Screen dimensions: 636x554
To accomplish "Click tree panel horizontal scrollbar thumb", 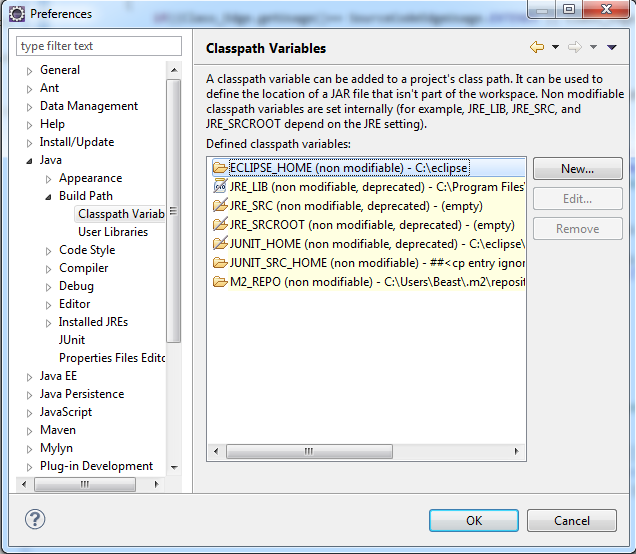I will point(85,484).
